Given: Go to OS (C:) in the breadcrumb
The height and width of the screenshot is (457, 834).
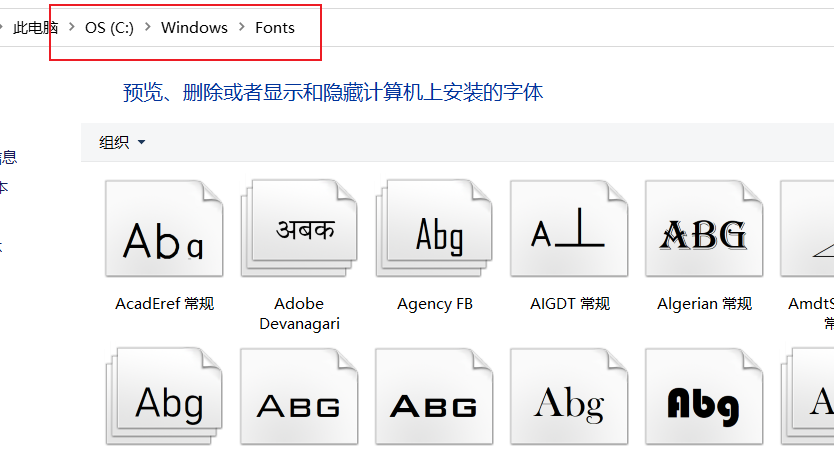Looking at the screenshot, I should pyautogui.click(x=110, y=27).
